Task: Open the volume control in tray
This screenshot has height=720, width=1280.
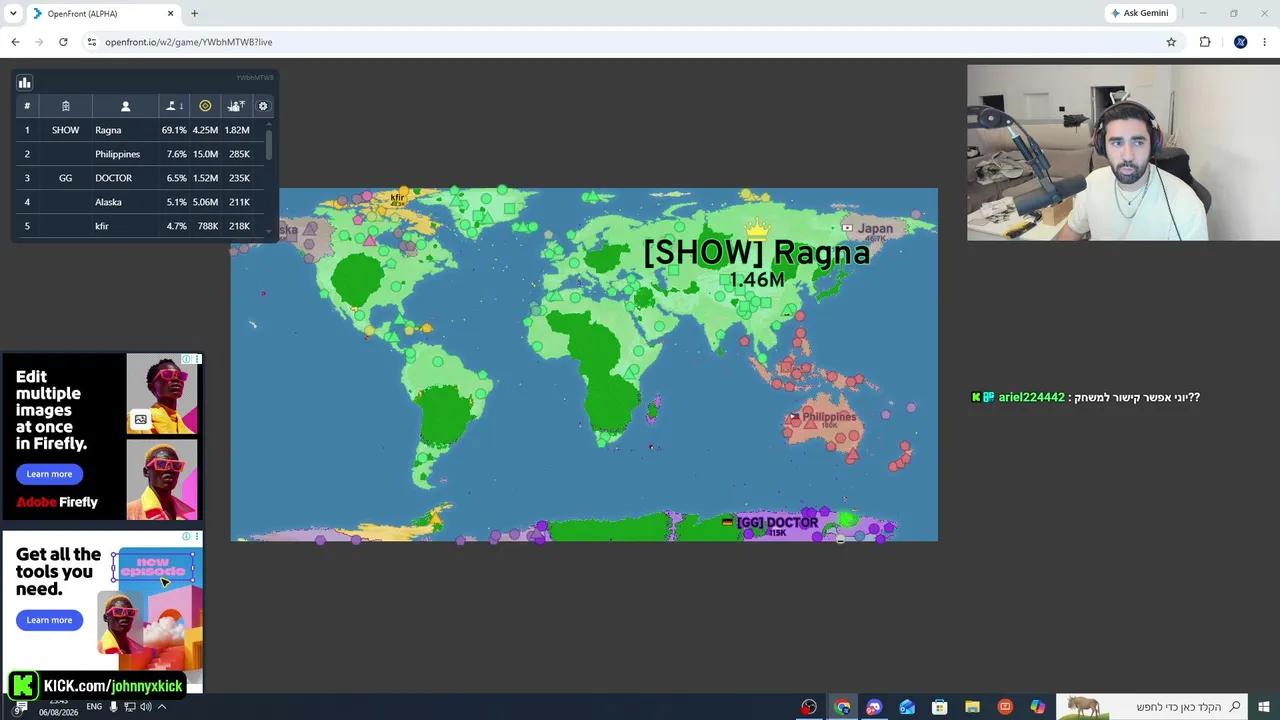Action: tap(145, 707)
